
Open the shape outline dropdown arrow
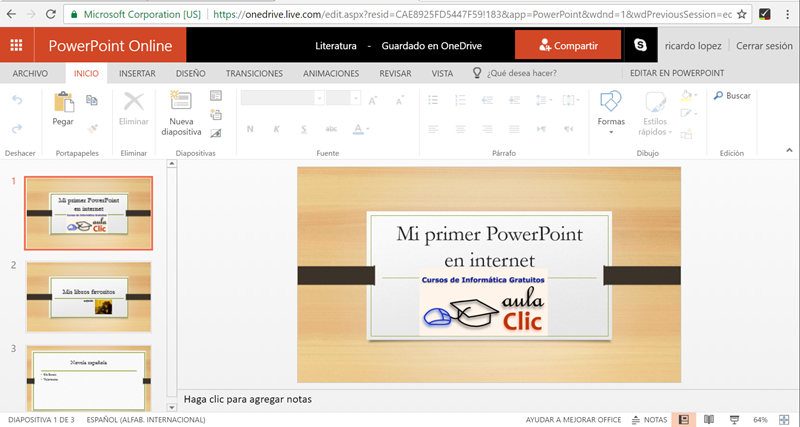tap(696, 114)
